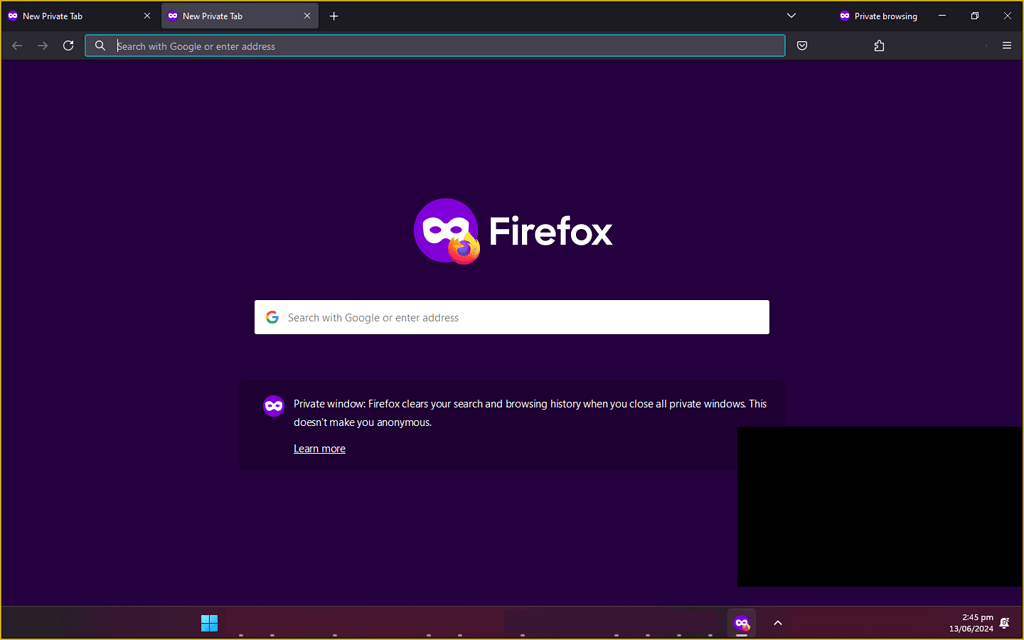Expand the list all tabs chevron

point(790,15)
